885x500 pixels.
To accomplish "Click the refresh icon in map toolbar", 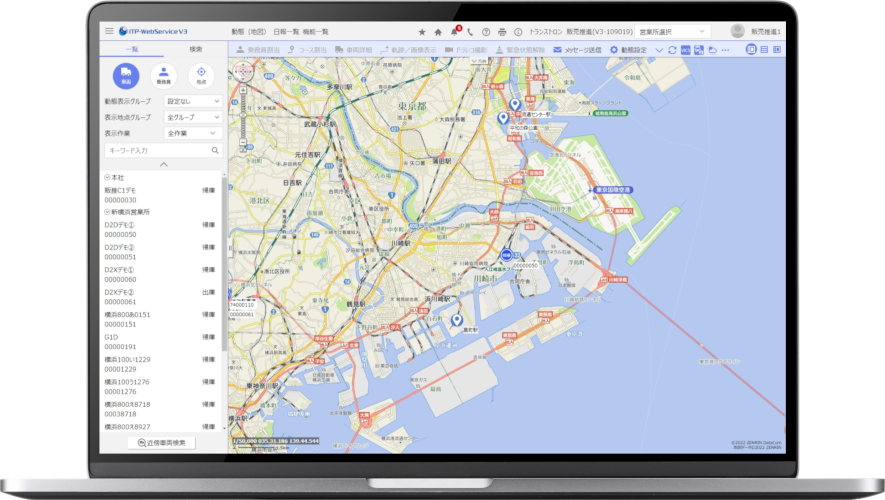I will [672, 49].
